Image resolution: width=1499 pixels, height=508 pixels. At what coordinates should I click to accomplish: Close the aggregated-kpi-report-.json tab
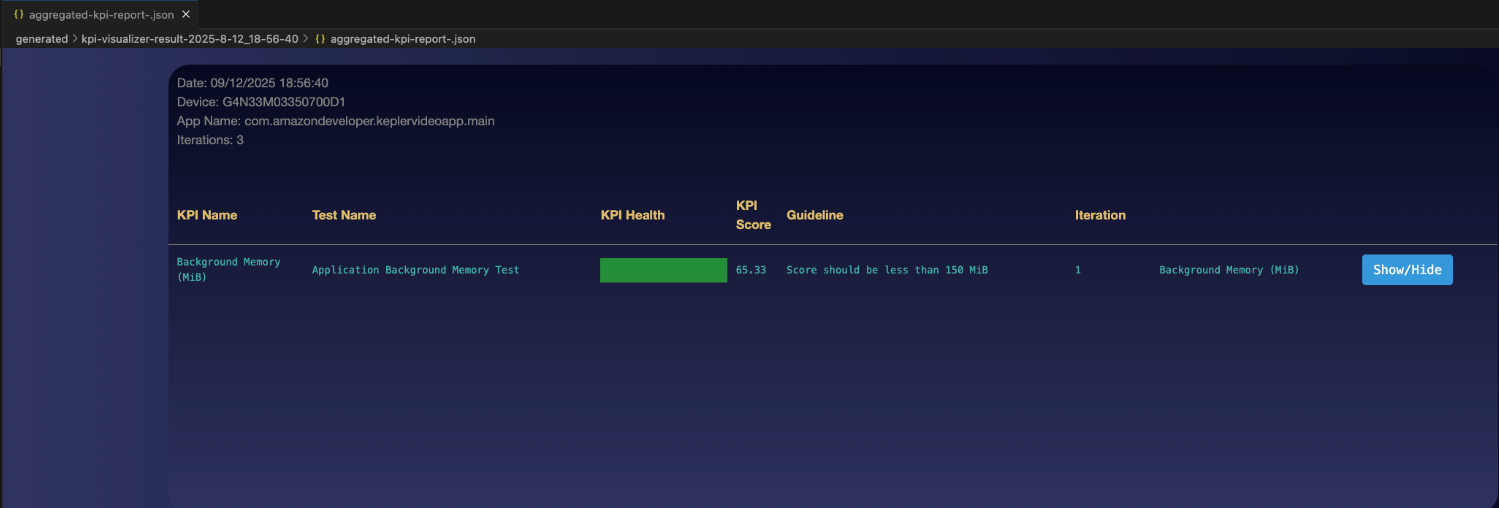186,14
